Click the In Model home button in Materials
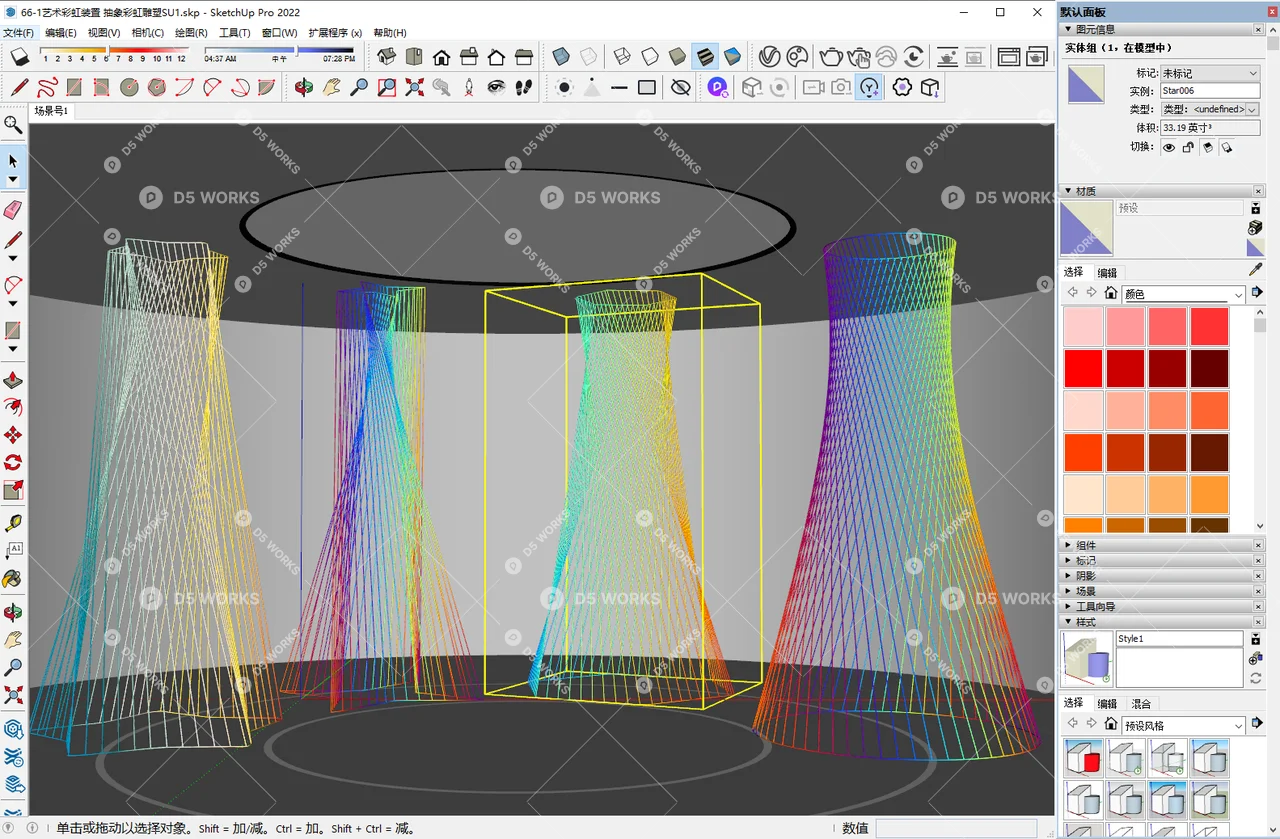The image size is (1280, 839). coord(1110,291)
